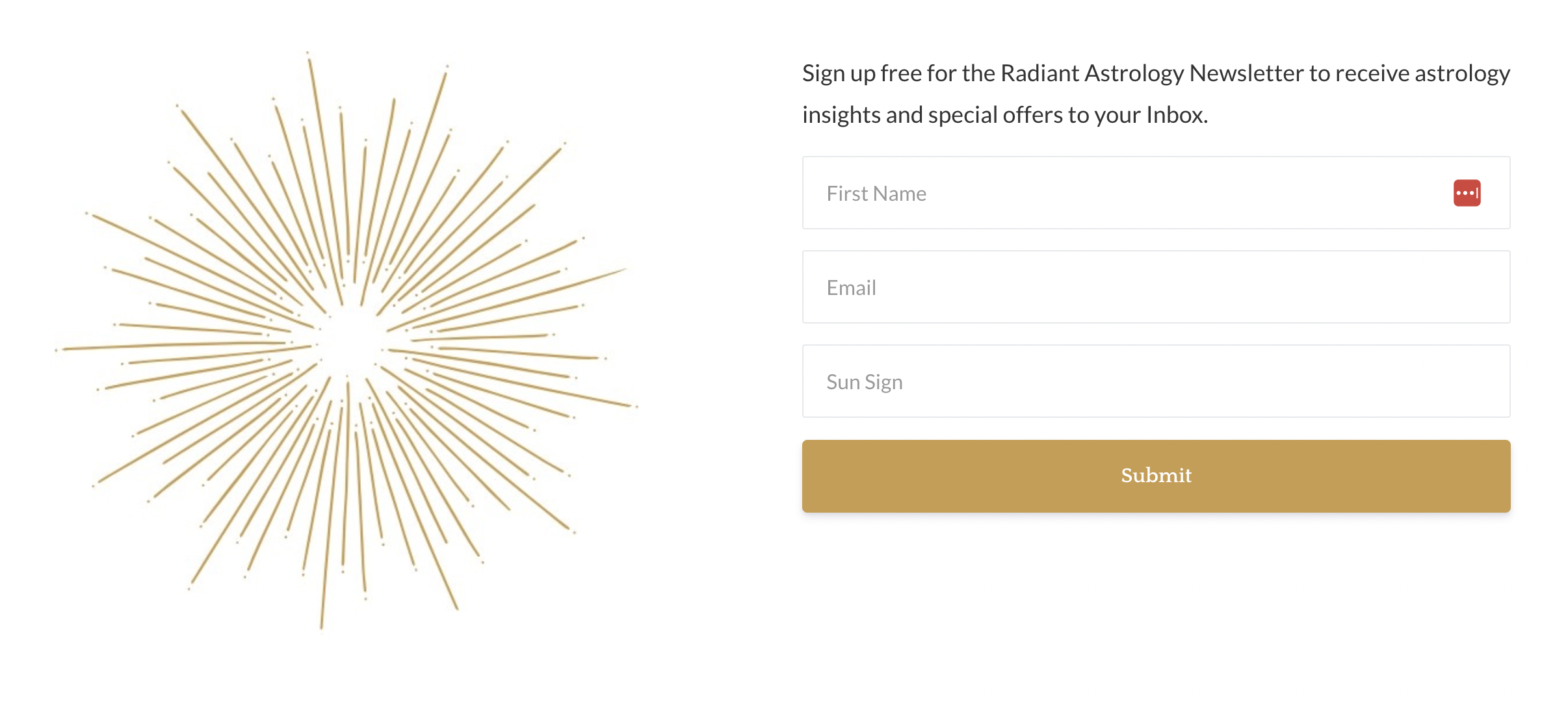Open the autofill icon in First Name
Screen dimensions: 1568x716
[x=1467, y=193]
